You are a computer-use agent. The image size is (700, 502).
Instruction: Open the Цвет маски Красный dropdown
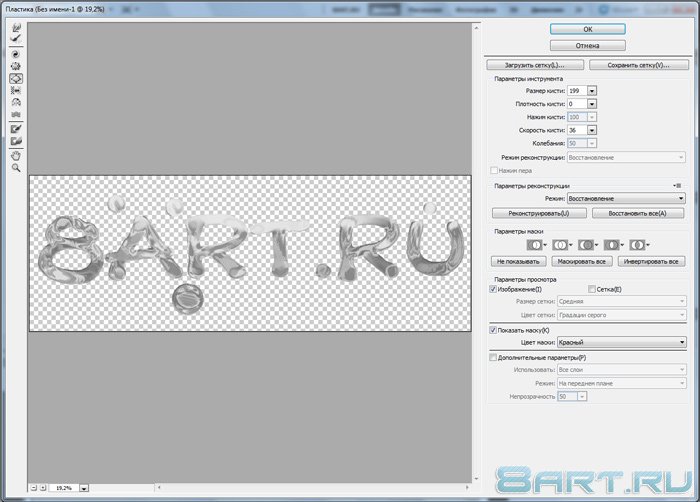point(622,342)
